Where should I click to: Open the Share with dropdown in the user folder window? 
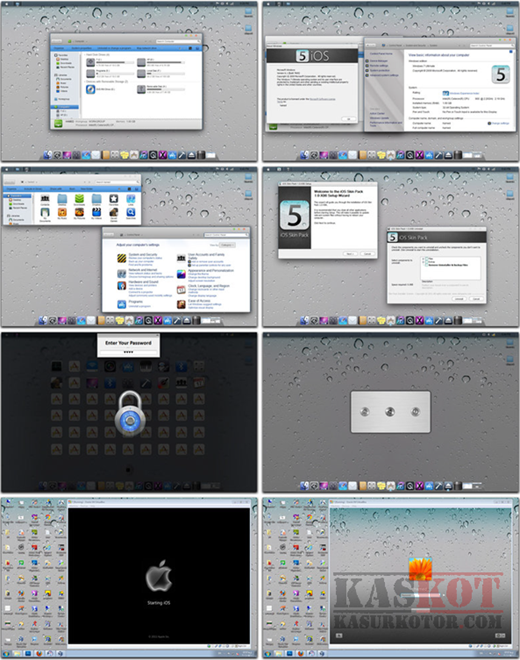(x=56, y=189)
